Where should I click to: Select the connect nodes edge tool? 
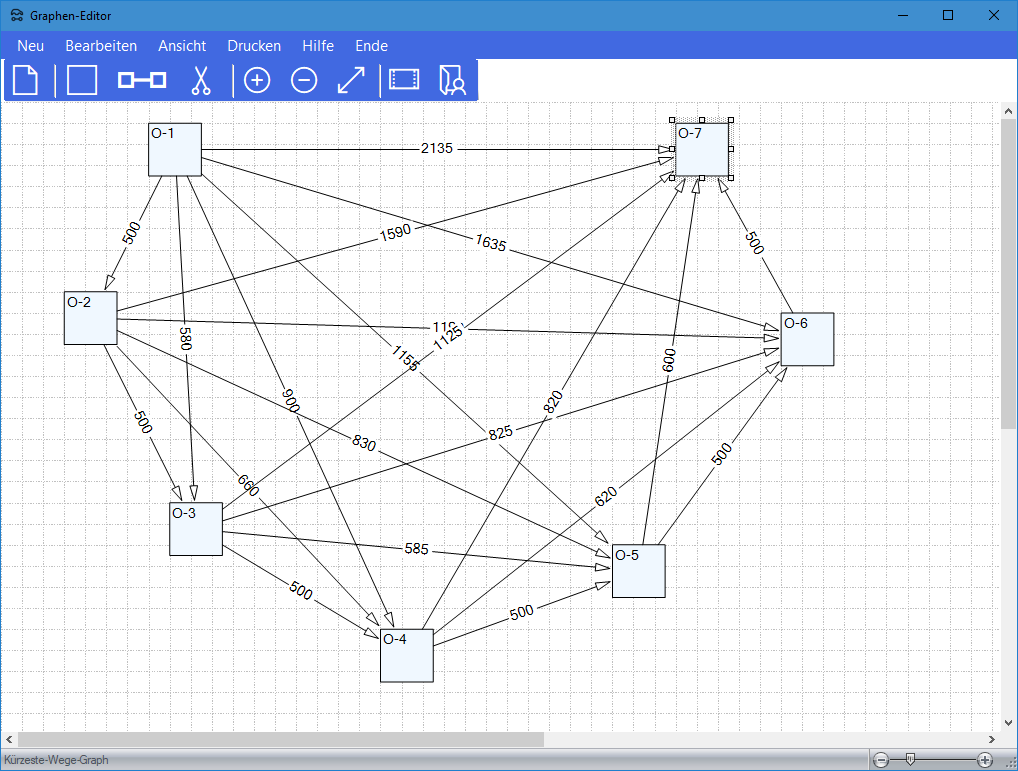tap(142, 80)
